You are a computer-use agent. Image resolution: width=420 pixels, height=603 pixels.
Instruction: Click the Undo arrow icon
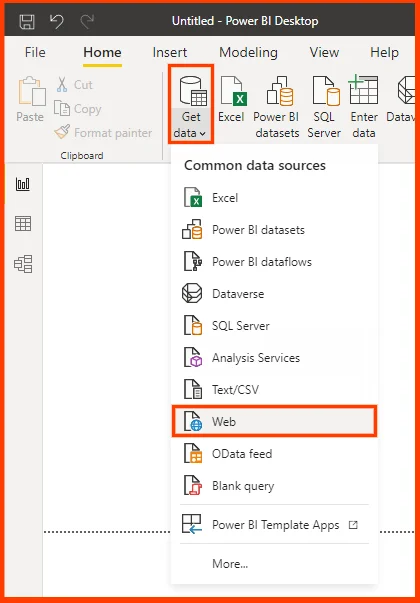click(x=57, y=22)
